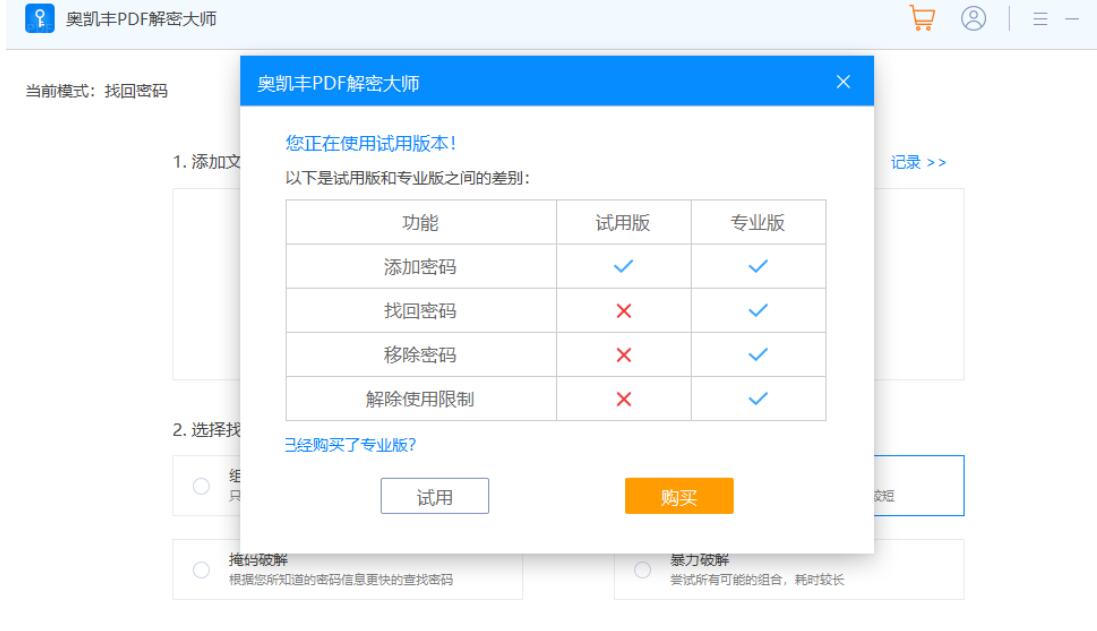Click the 试用版 checkmark for 添加密码
The height and width of the screenshot is (631, 1097).
coord(623,266)
